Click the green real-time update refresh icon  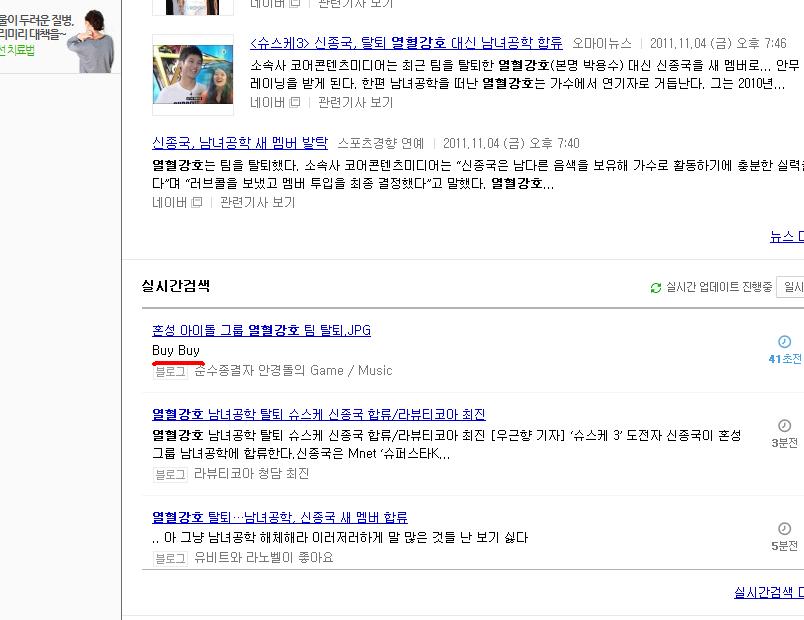[656, 288]
